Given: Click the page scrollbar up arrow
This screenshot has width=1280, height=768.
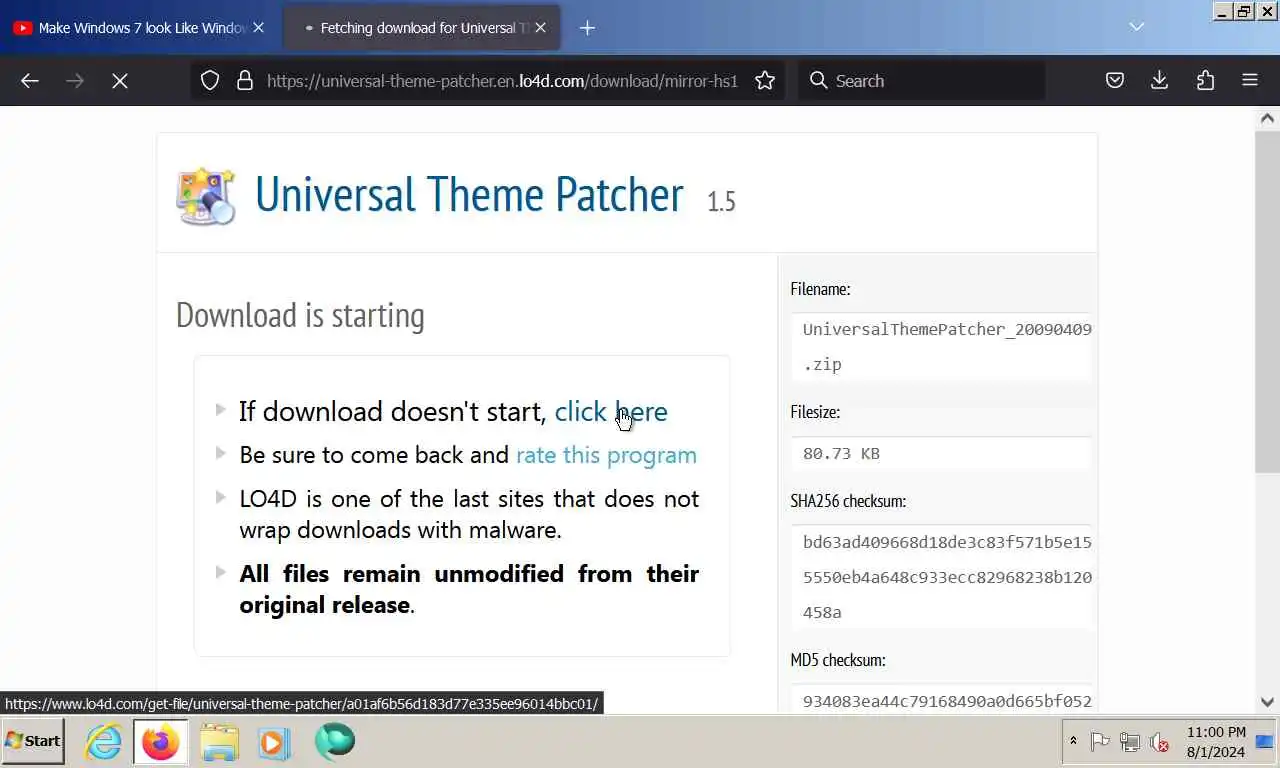Looking at the screenshot, I should tap(1267, 118).
